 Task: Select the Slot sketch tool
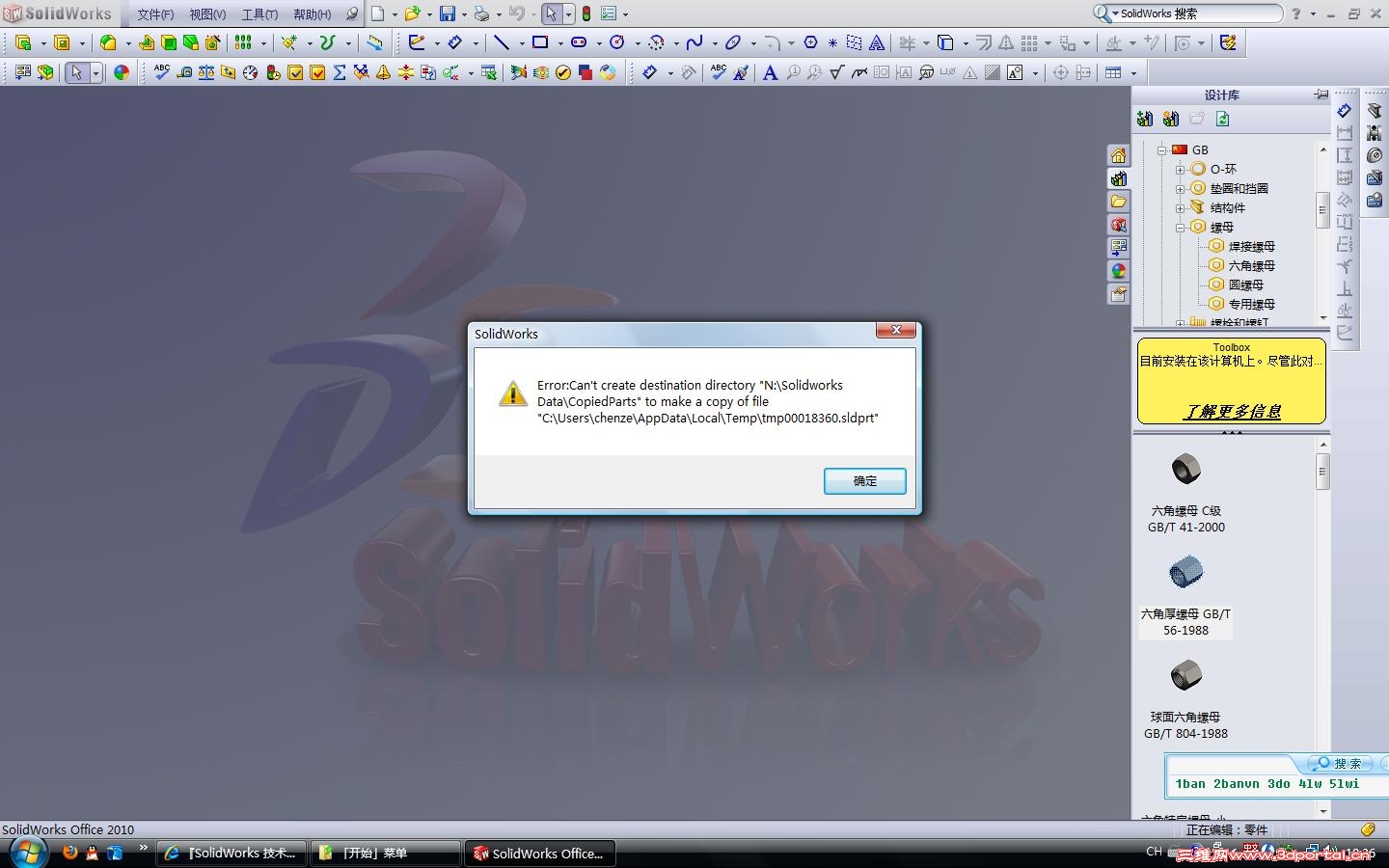click(579, 42)
